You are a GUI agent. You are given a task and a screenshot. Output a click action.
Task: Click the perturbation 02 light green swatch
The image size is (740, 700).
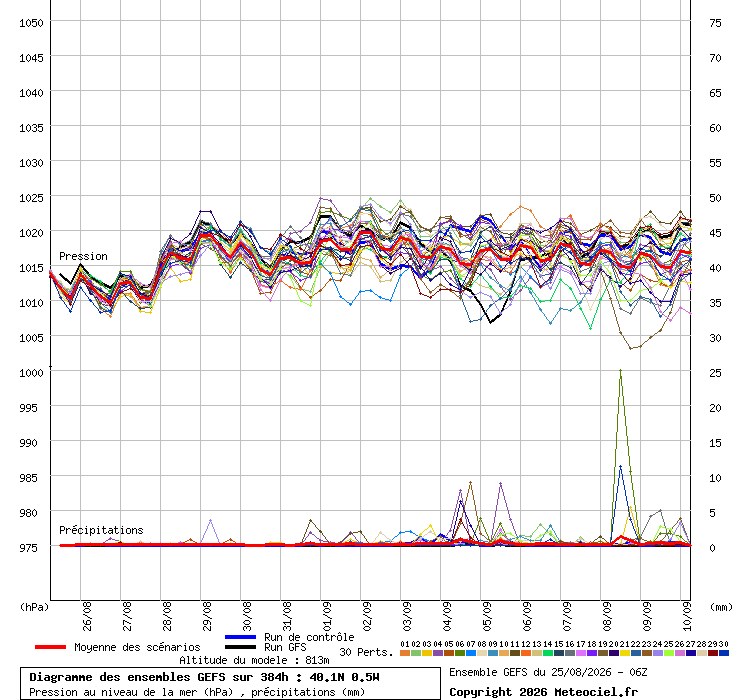[416, 653]
